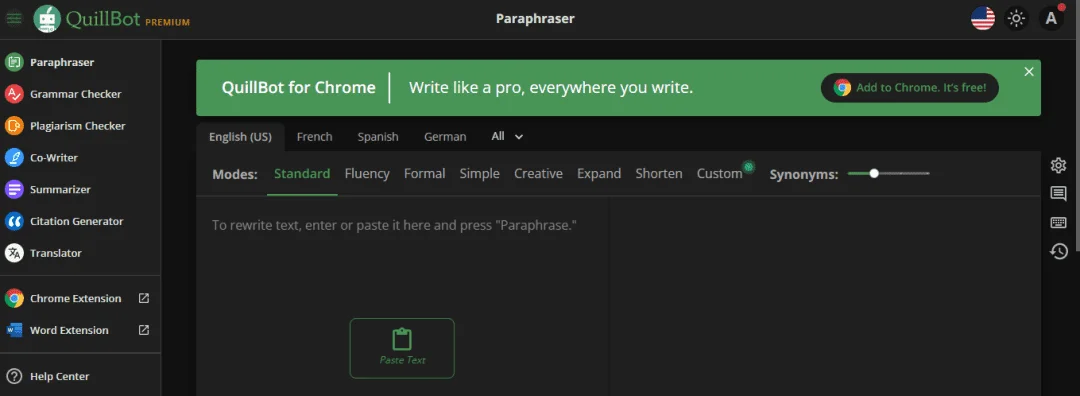Click the Add to Chrome. It's free! button
The image size is (1080, 396).
coord(909,87)
